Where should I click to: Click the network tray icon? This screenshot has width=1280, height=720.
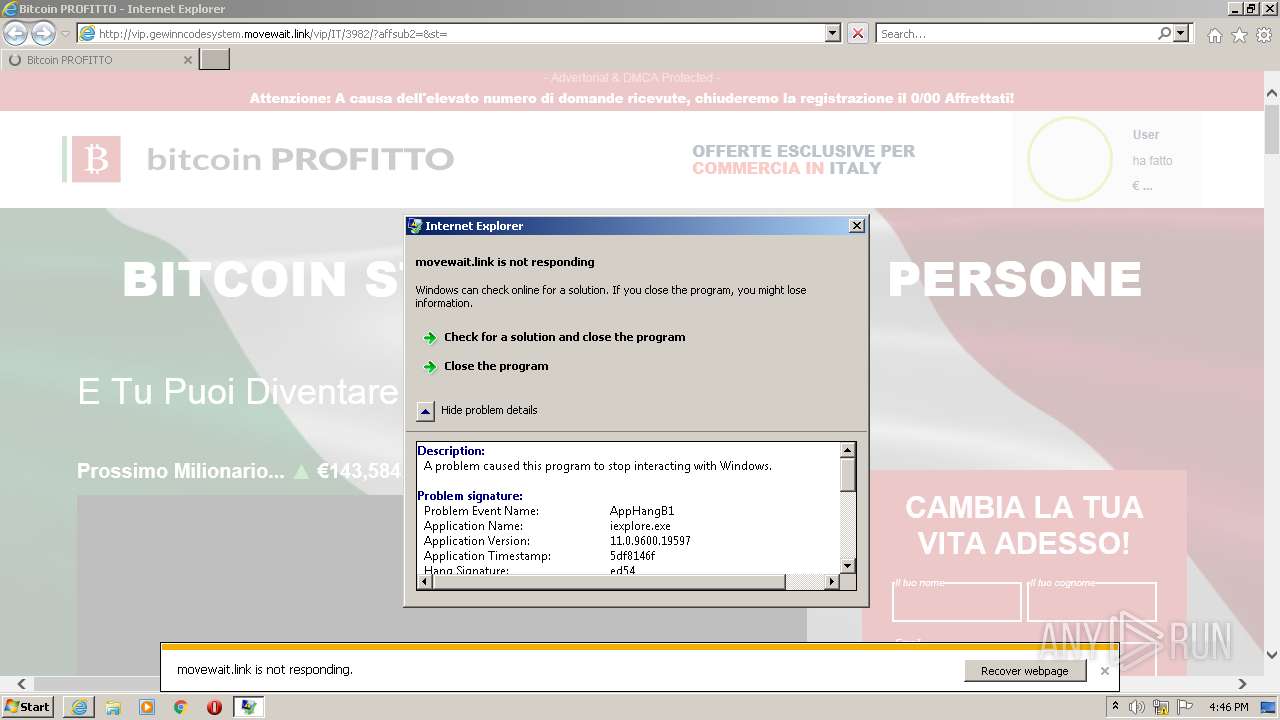[x=1161, y=707]
